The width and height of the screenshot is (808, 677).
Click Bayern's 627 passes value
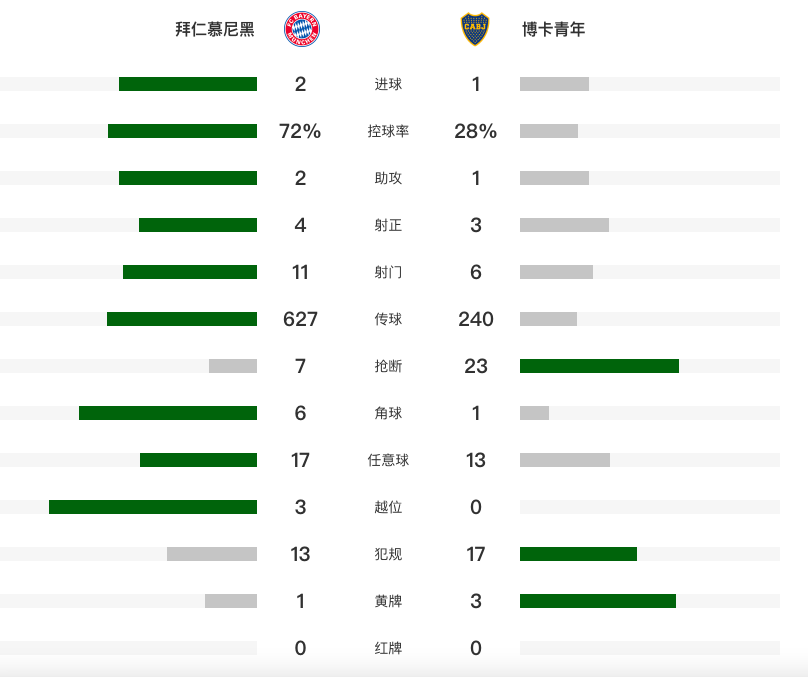pos(300,319)
